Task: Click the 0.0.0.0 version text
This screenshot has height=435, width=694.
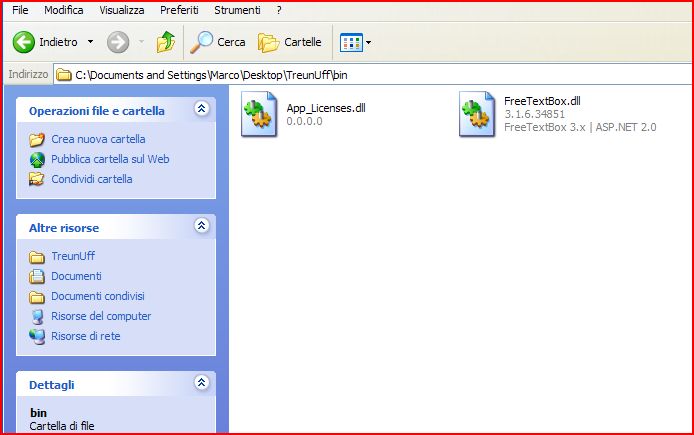Action: [304, 121]
